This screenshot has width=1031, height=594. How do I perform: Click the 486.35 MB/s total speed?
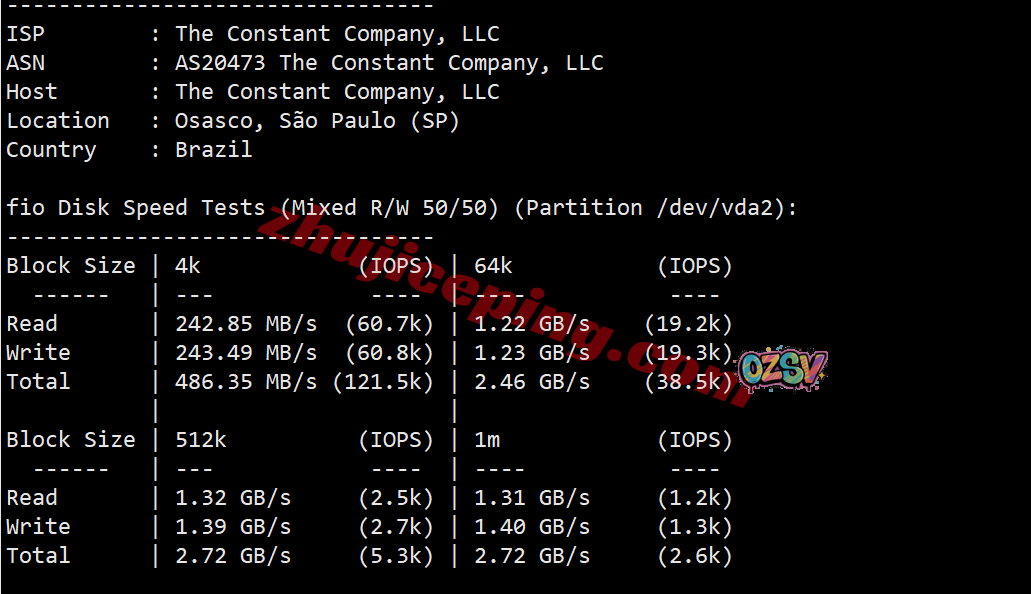(x=246, y=382)
